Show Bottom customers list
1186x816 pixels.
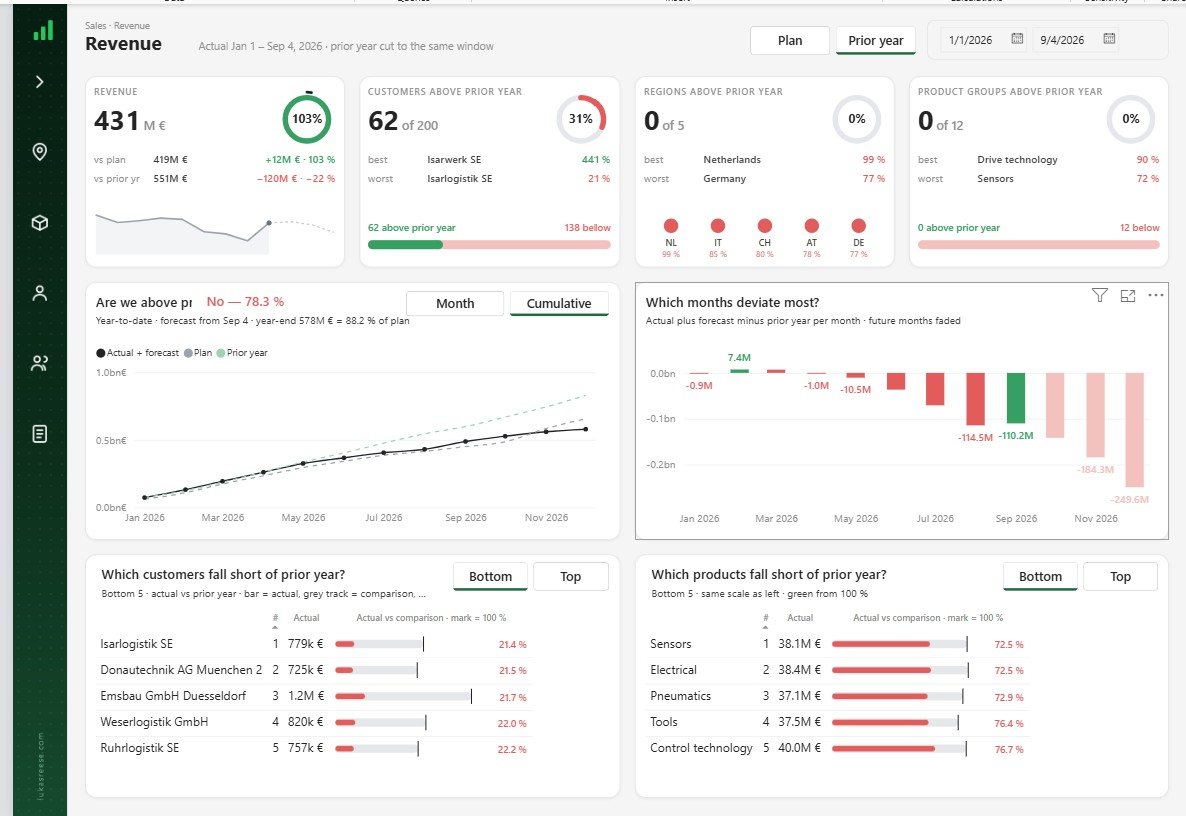pyautogui.click(x=490, y=576)
